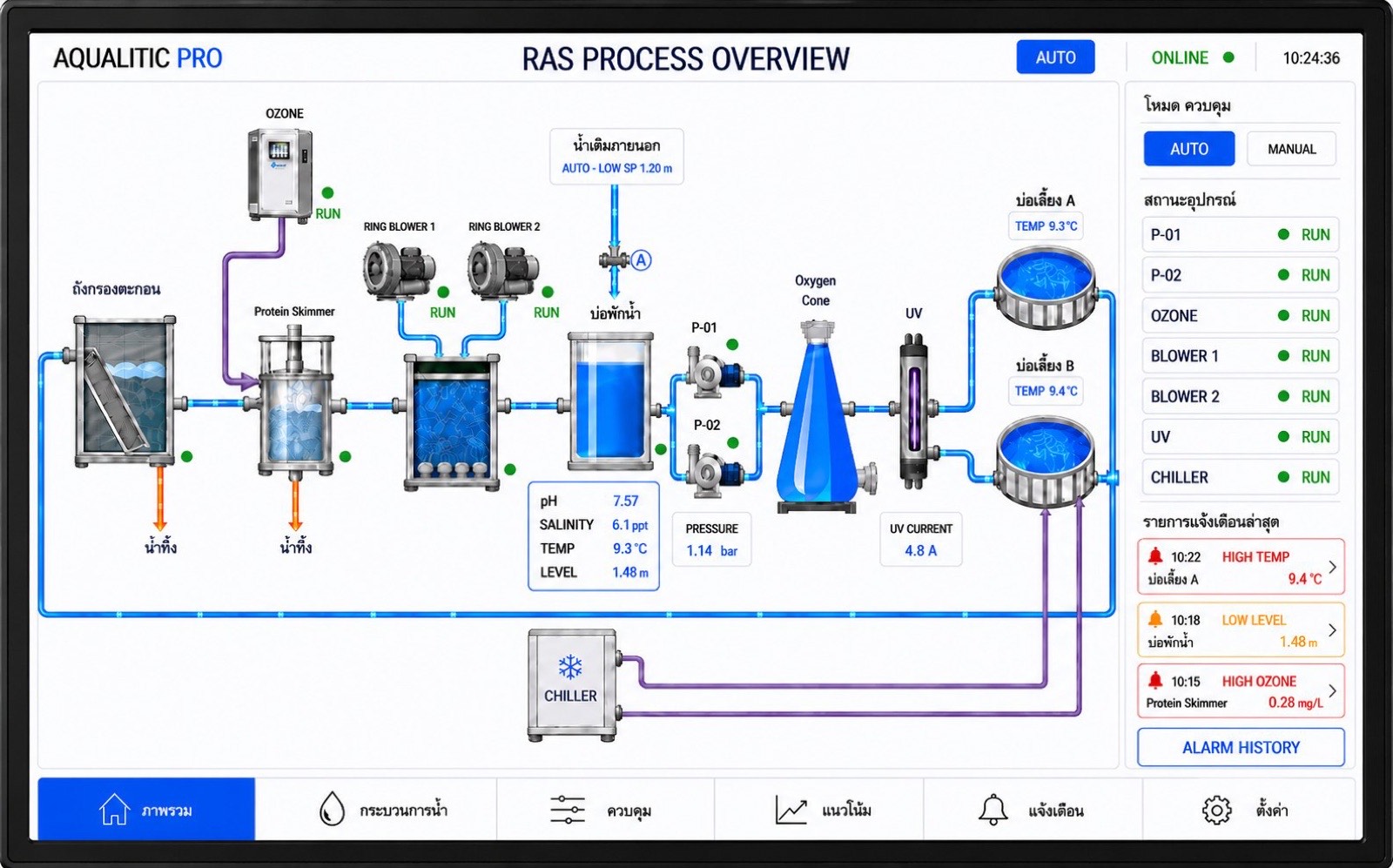Screen dimensions: 1393x868
Task: Open the ภาพรวม overview tab
Action: (146, 810)
